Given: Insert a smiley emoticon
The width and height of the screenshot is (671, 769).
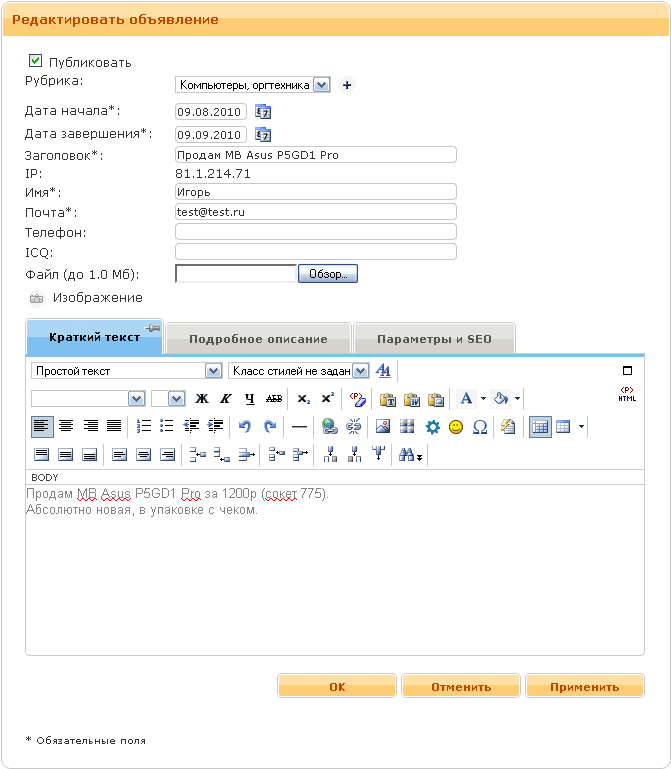Looking at the screenshot, I should (456, 427).
